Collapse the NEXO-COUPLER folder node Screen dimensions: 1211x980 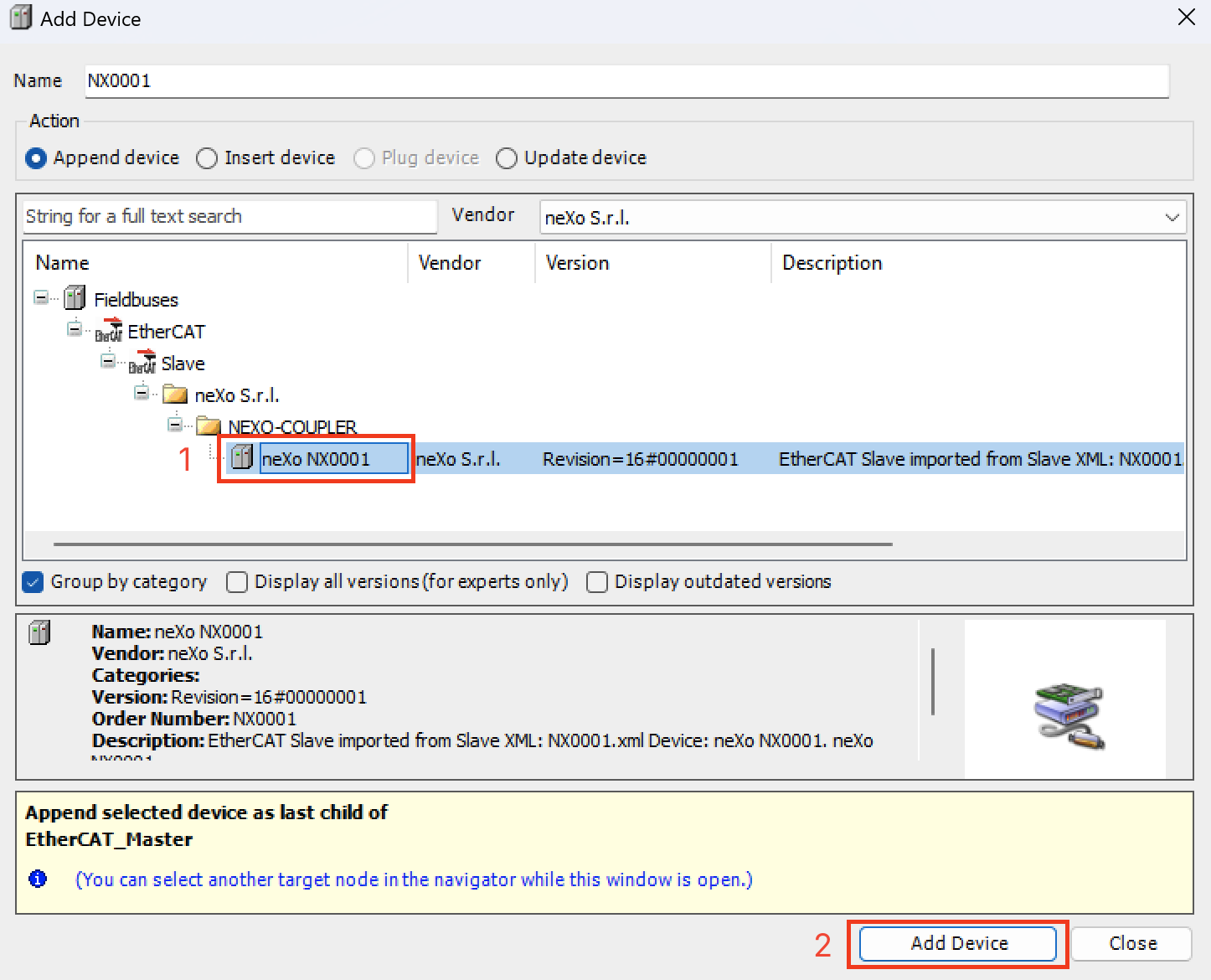(175, 425)
